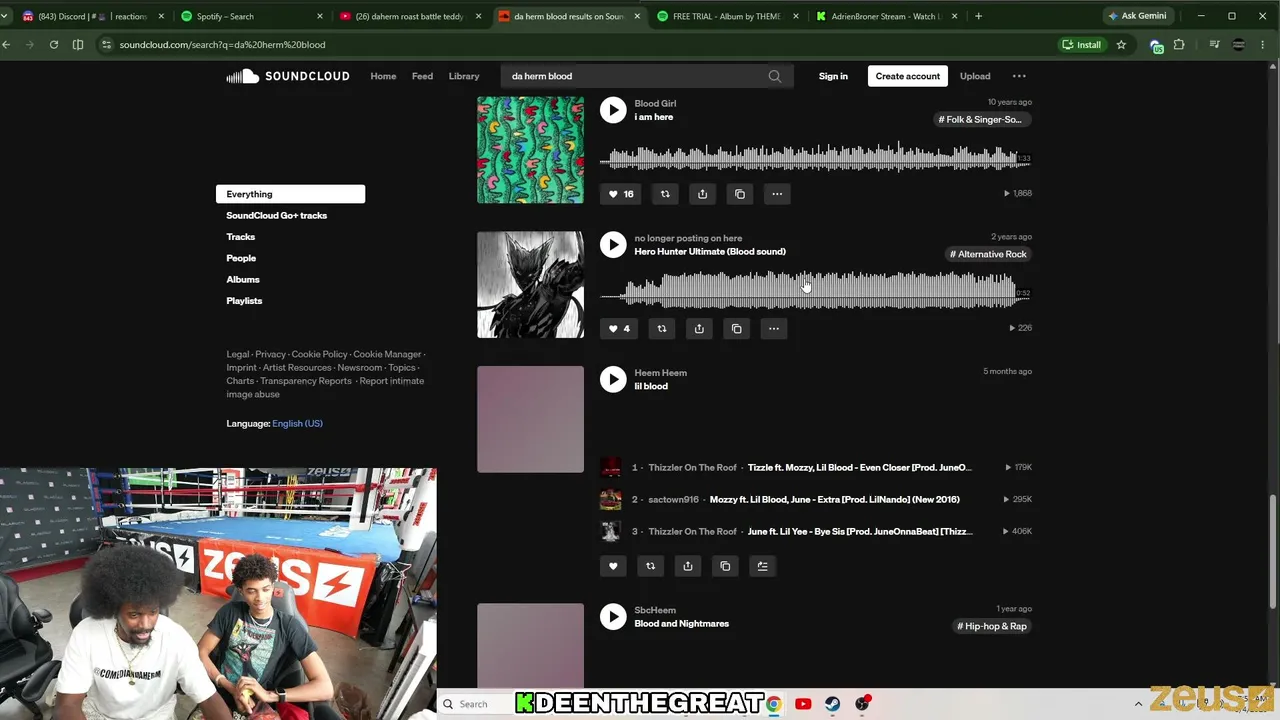
Task: Copy link for 'i am here' track
Action: pyautogui.click(x=740, y=194)
